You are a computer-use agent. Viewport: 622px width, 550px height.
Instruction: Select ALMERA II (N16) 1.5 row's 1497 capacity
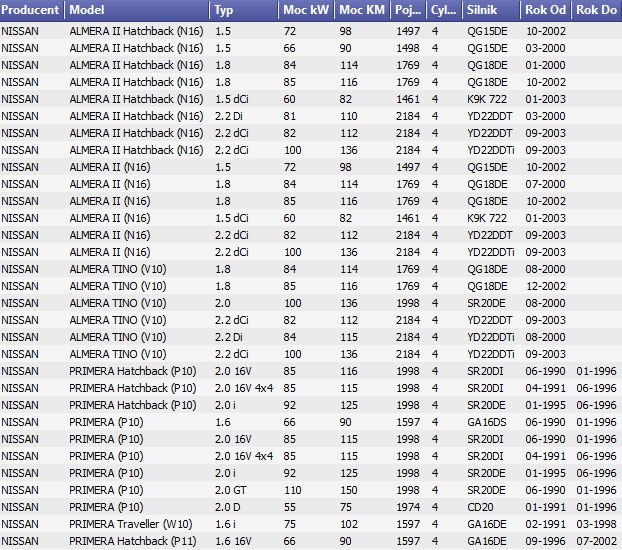click(x=408, y=167)
